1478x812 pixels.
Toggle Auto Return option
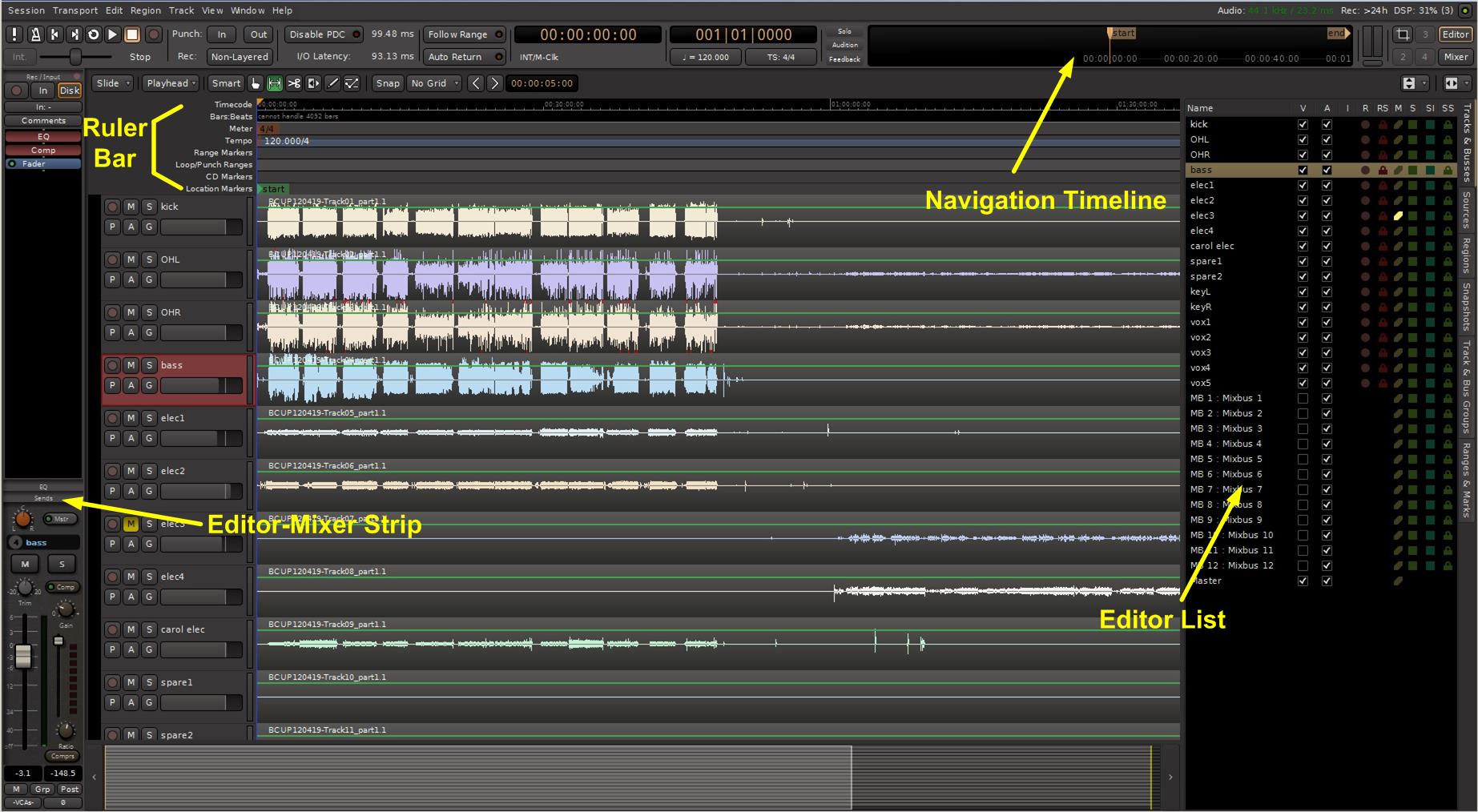465,57
